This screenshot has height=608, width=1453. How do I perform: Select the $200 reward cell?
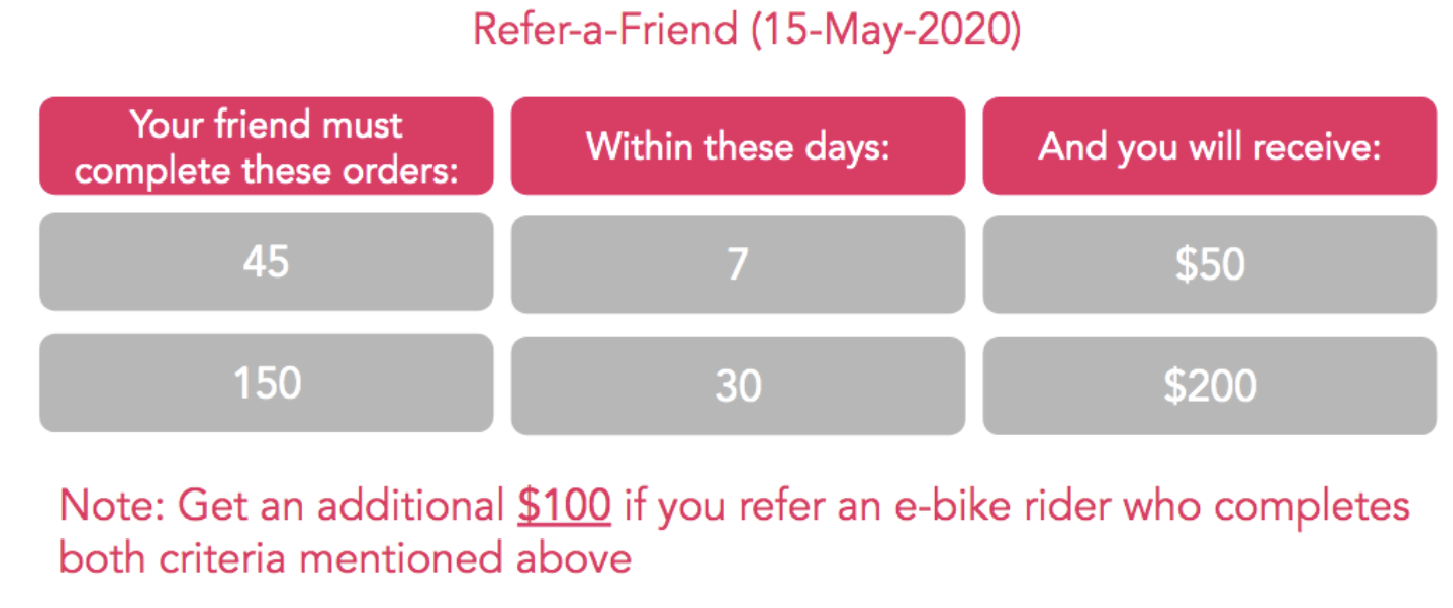pyautogui.click(x=1210, y=386)
